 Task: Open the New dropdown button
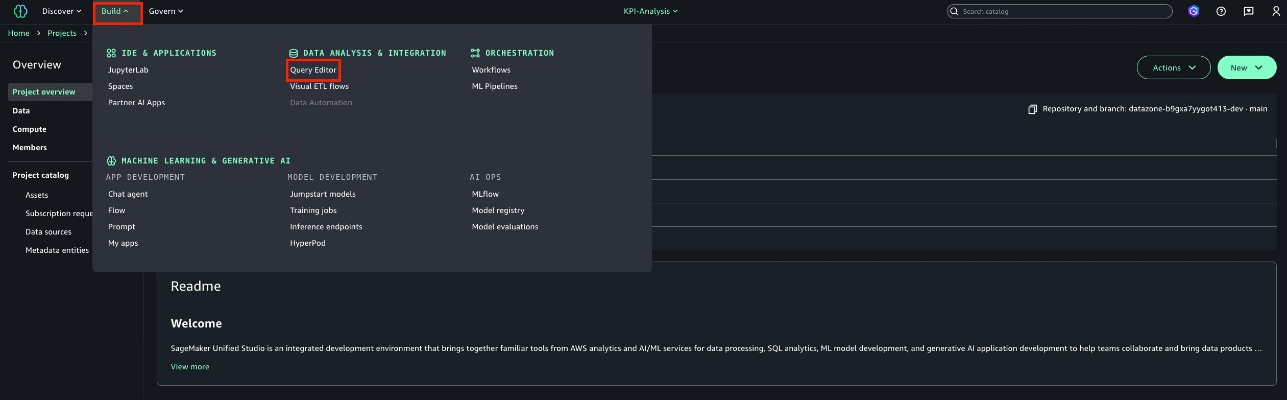pyautogui.click(x=1247, y=68)
